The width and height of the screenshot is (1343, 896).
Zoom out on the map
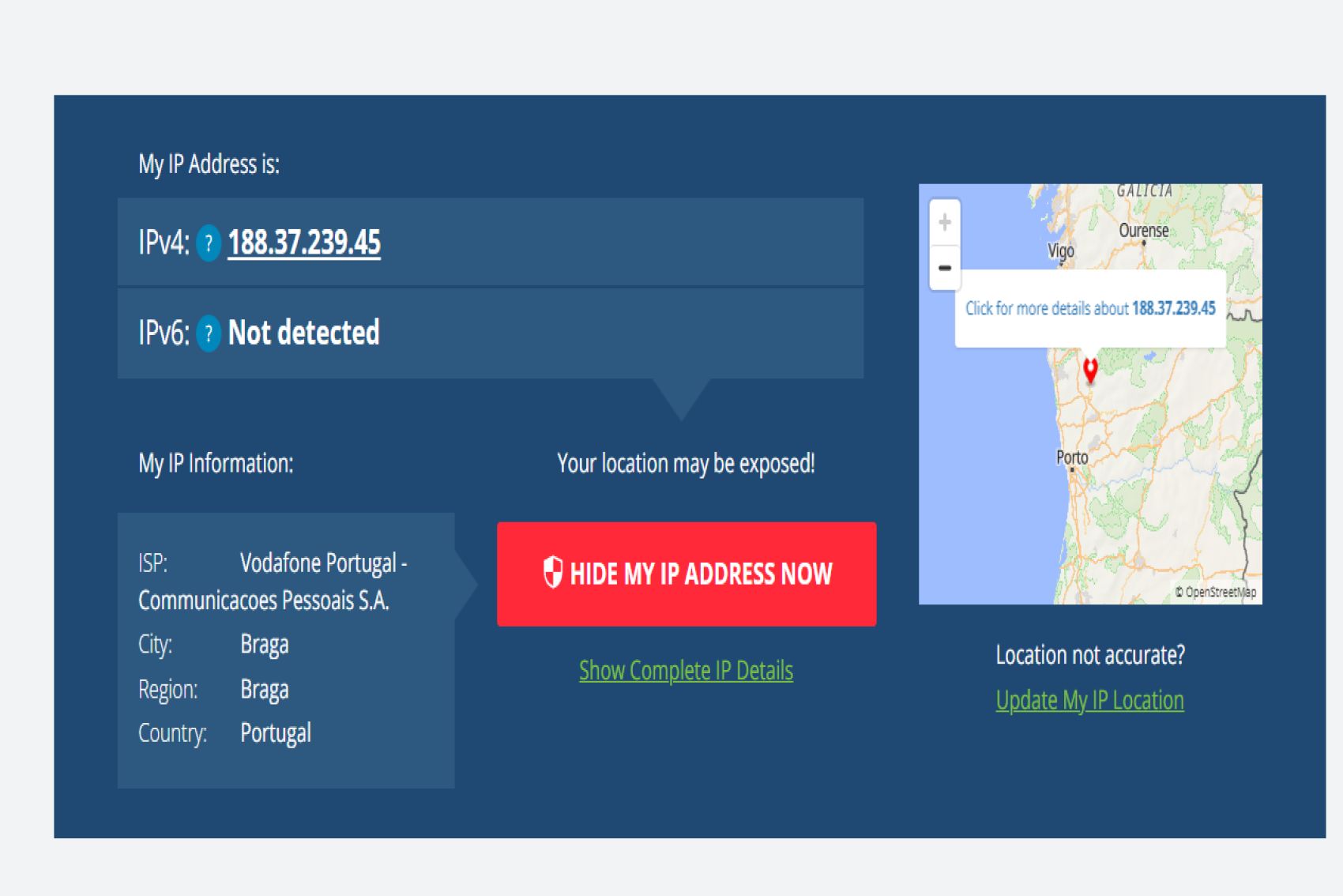click(945, 268)
